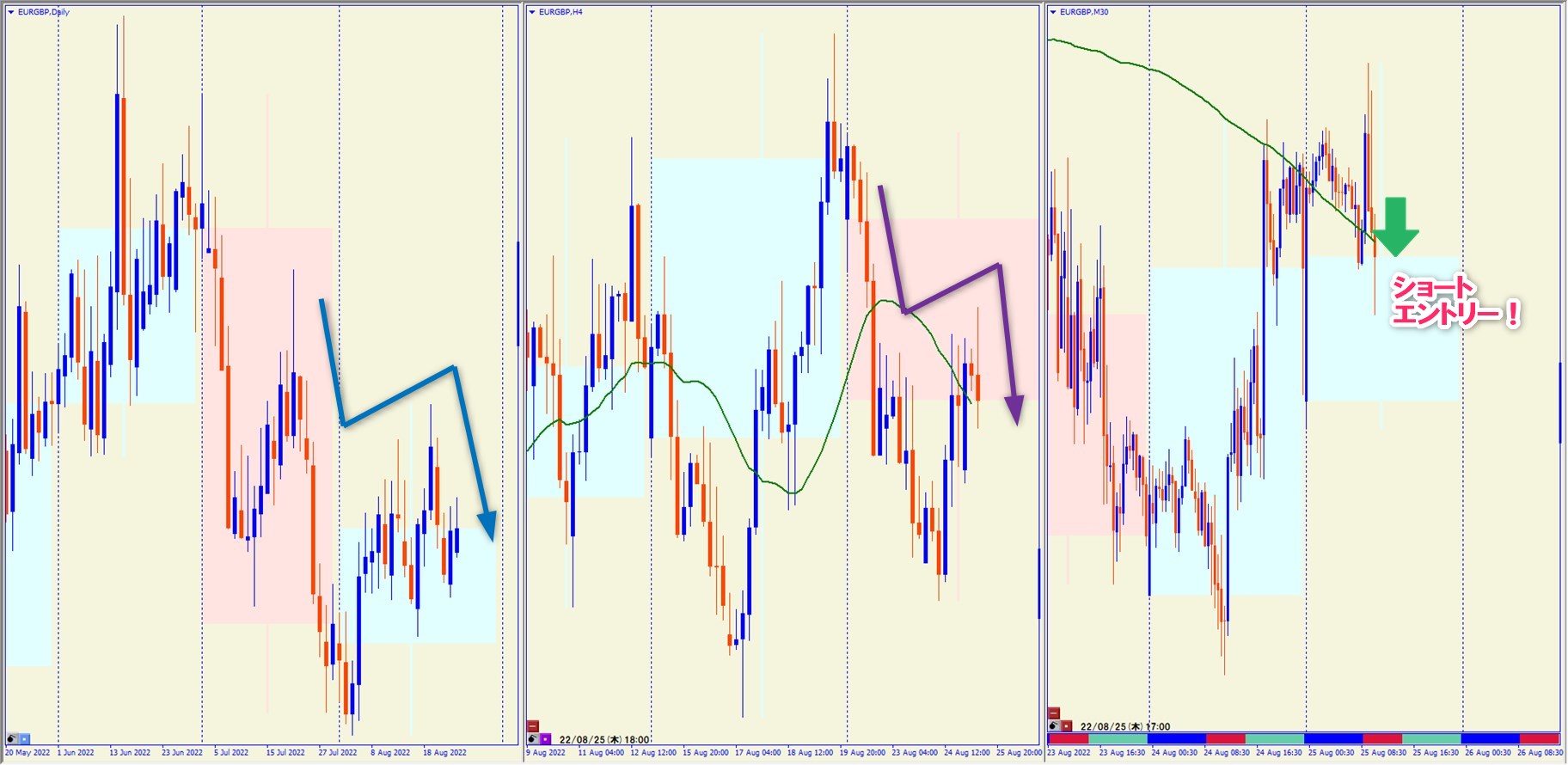Click the purple square button in H4 chart
Screen dimensions: 1568x765
[x=546, y=738]
